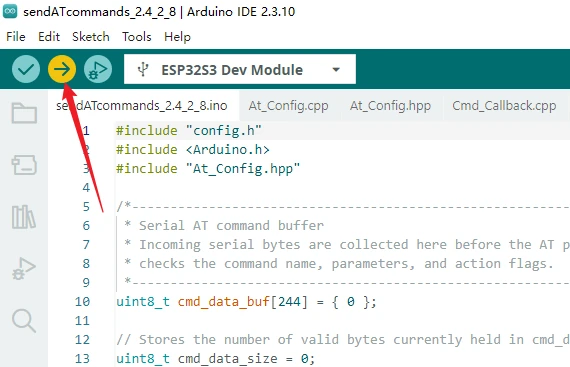The width and height of the screenshot is (570, 367).
Task: Expand the ESP32S3 Dev Module board dropdown
Action: [240, 69]
